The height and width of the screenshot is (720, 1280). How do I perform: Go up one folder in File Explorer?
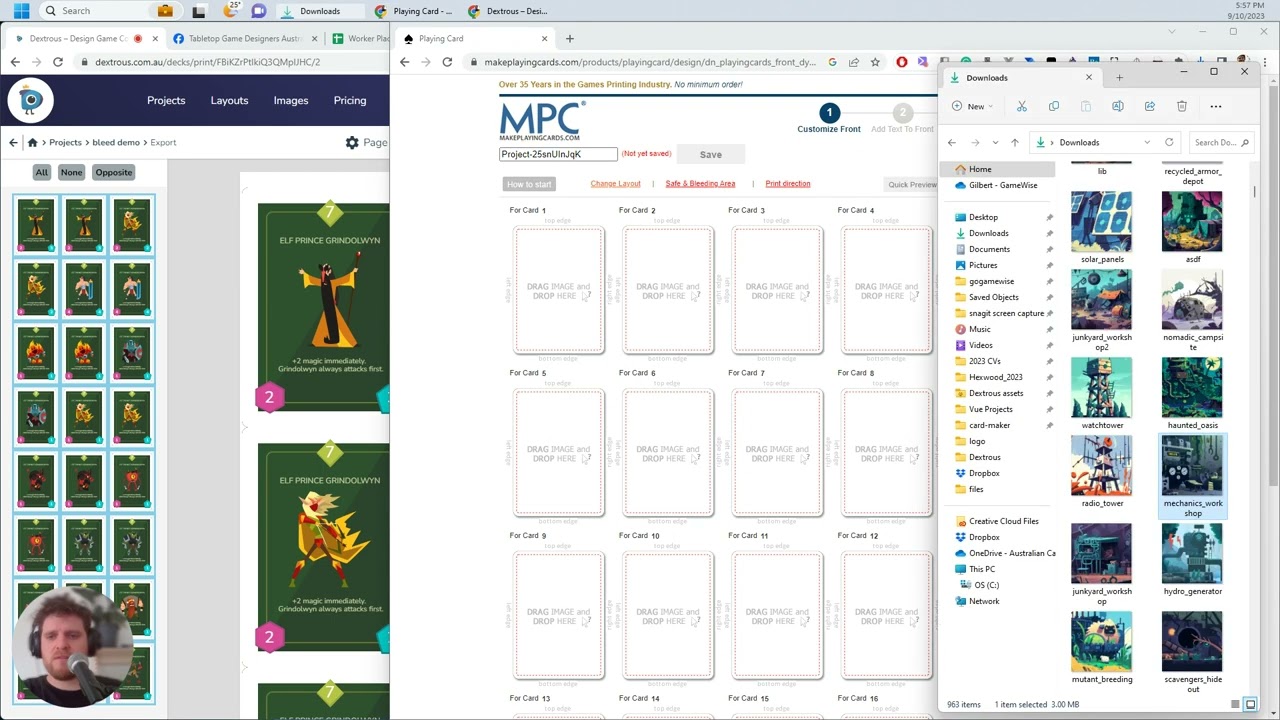1014,143
